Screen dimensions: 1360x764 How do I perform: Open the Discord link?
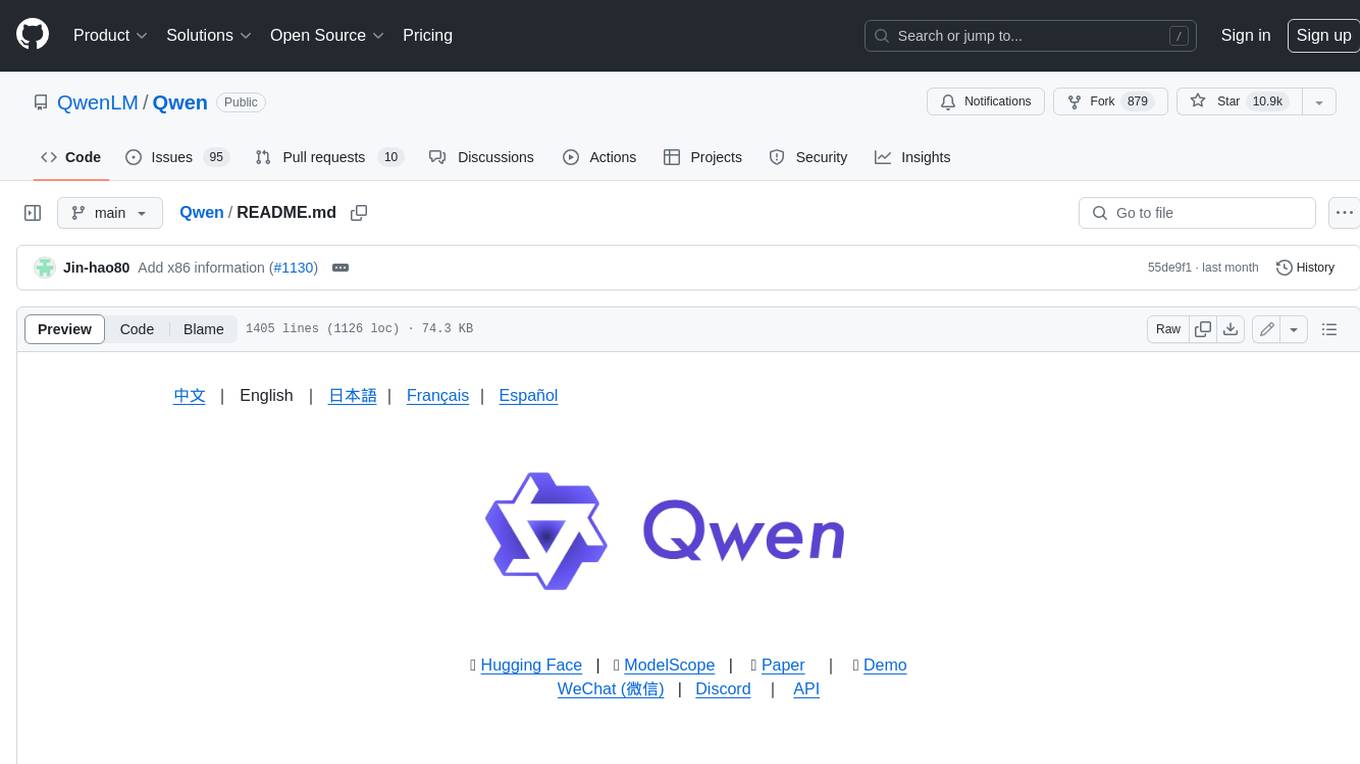(x=723, y=689)
